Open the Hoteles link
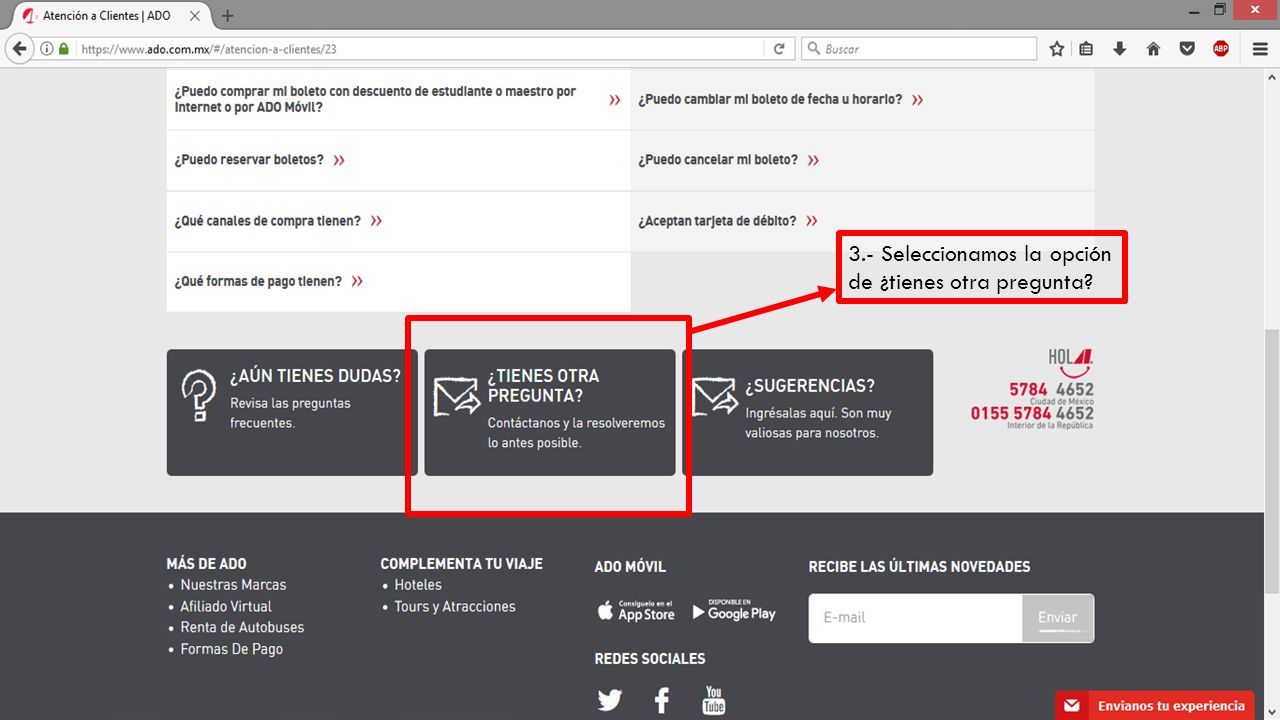Image resolution: width=1280 pixels, height=720 pixels. pos(418,585)
